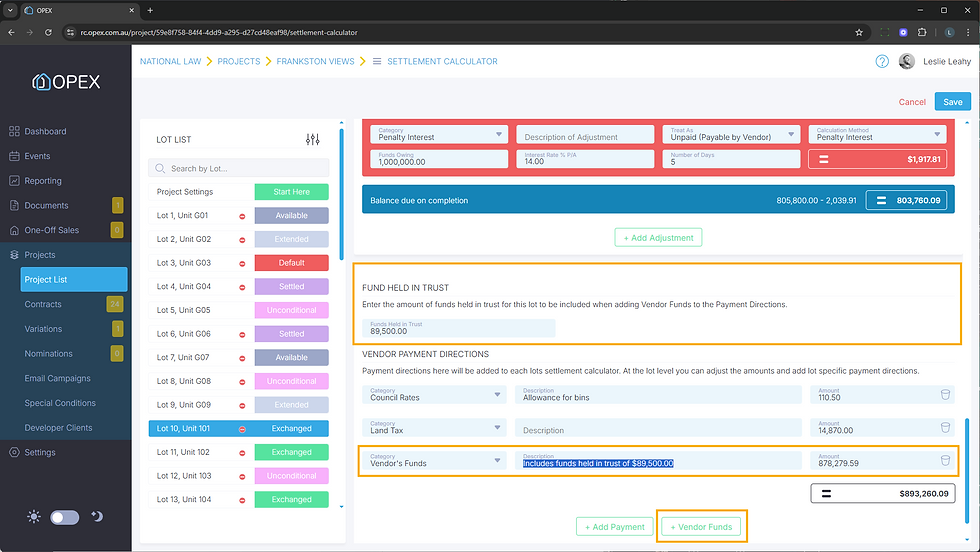980x552 pixels.
Task: Click the red icon on Lot 6, Unit G06
Action: (x=242, y=334)
